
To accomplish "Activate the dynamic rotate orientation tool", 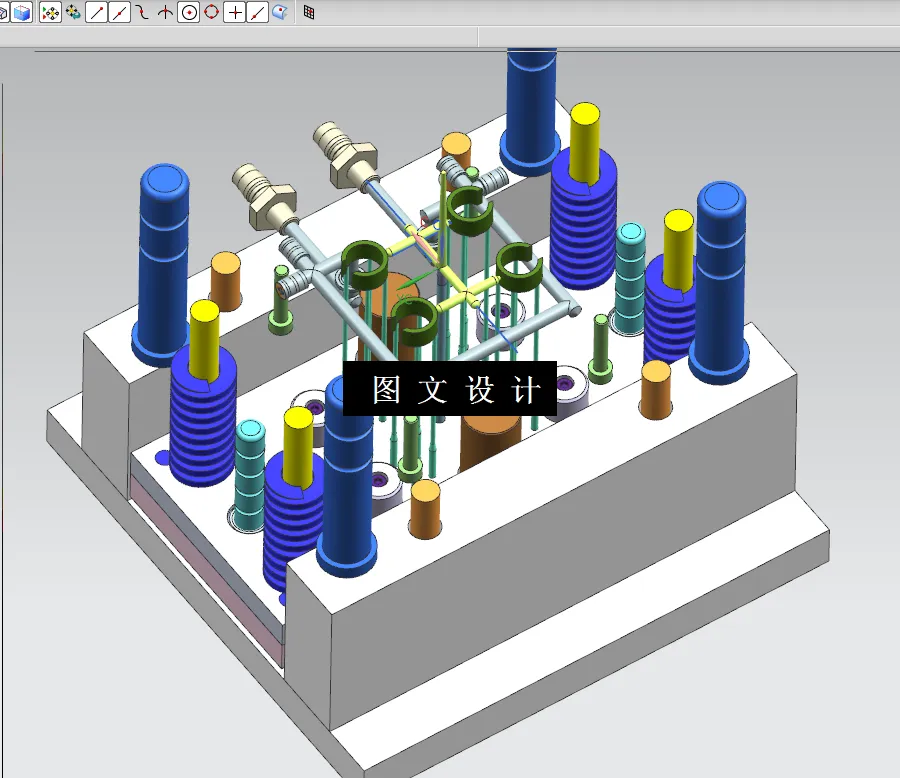I will 72,13.
